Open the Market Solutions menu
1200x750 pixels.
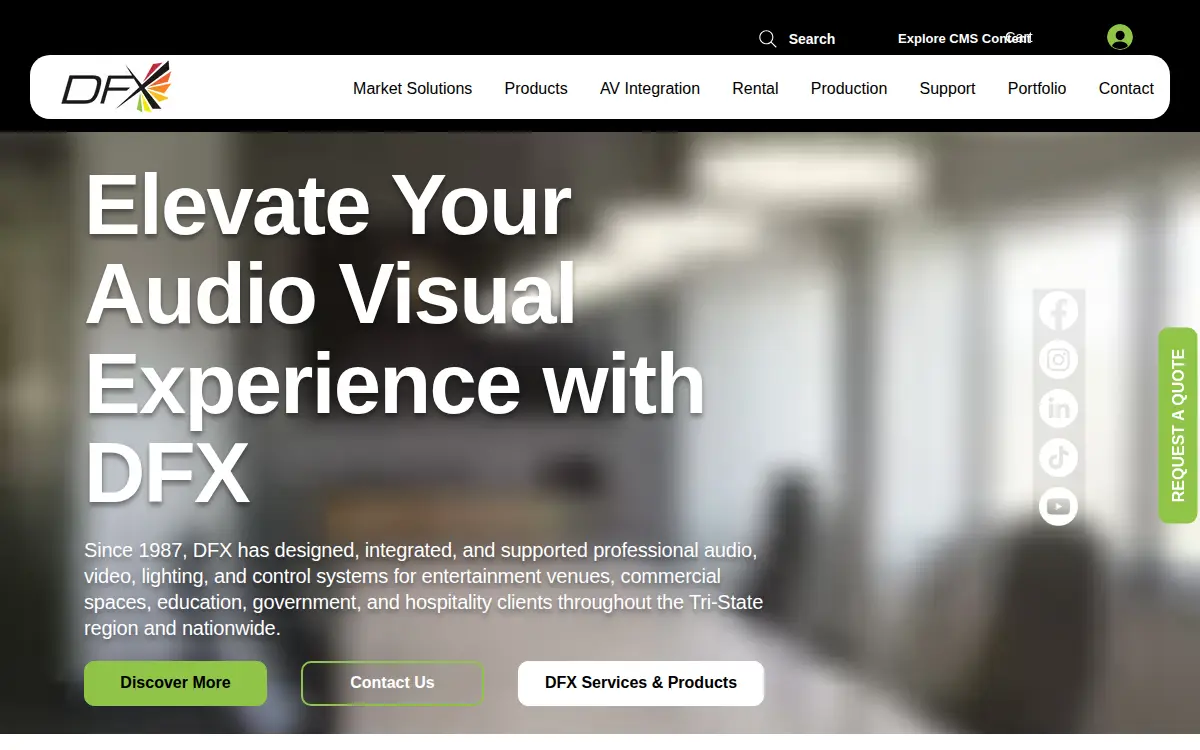coord(412,88)
